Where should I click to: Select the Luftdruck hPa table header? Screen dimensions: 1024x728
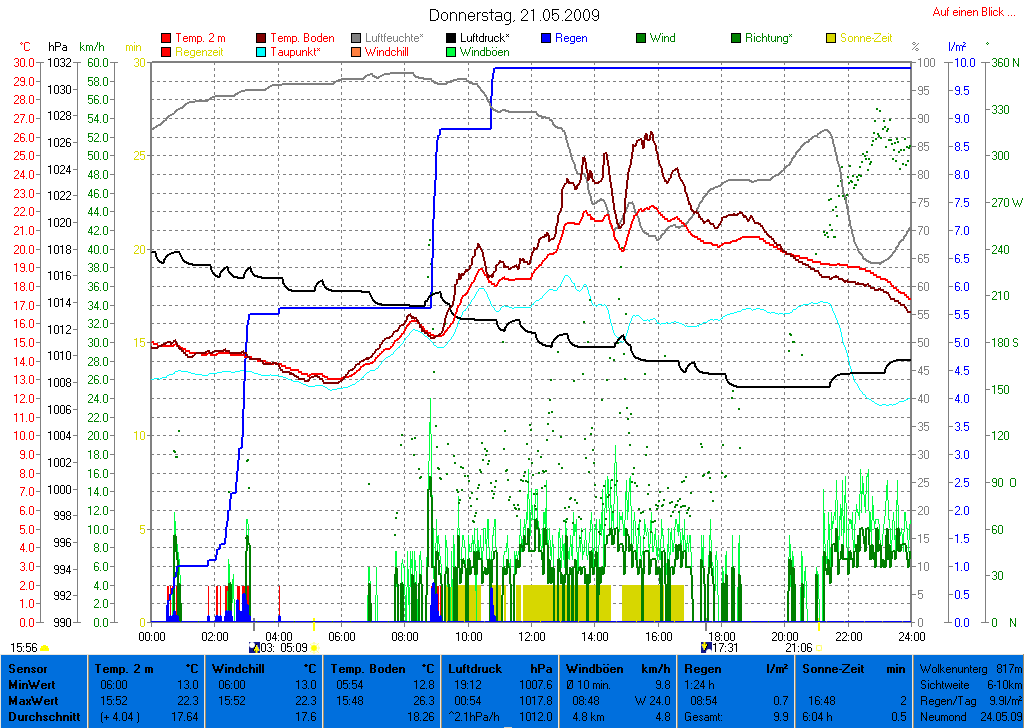click(500, 668)
